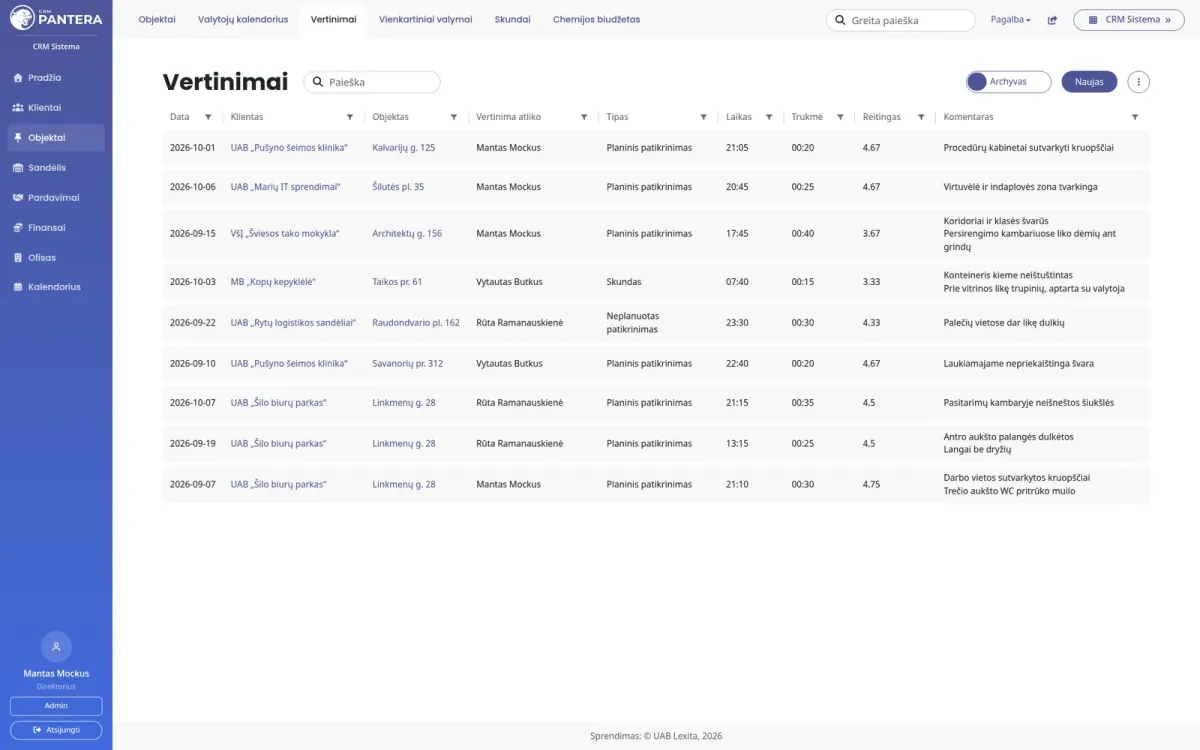Click the Naujas button
The width and height of the screenshot is (1200, 750).
pyautogui.click(x=1089, y=82)
